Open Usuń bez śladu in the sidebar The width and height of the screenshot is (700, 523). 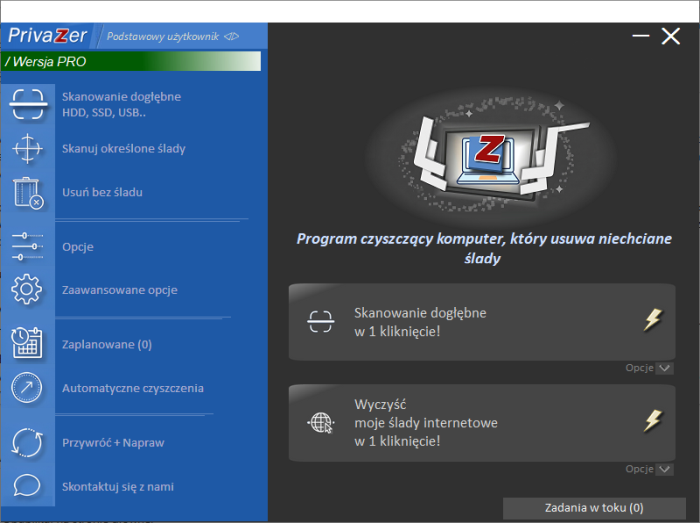coord(102,192)
